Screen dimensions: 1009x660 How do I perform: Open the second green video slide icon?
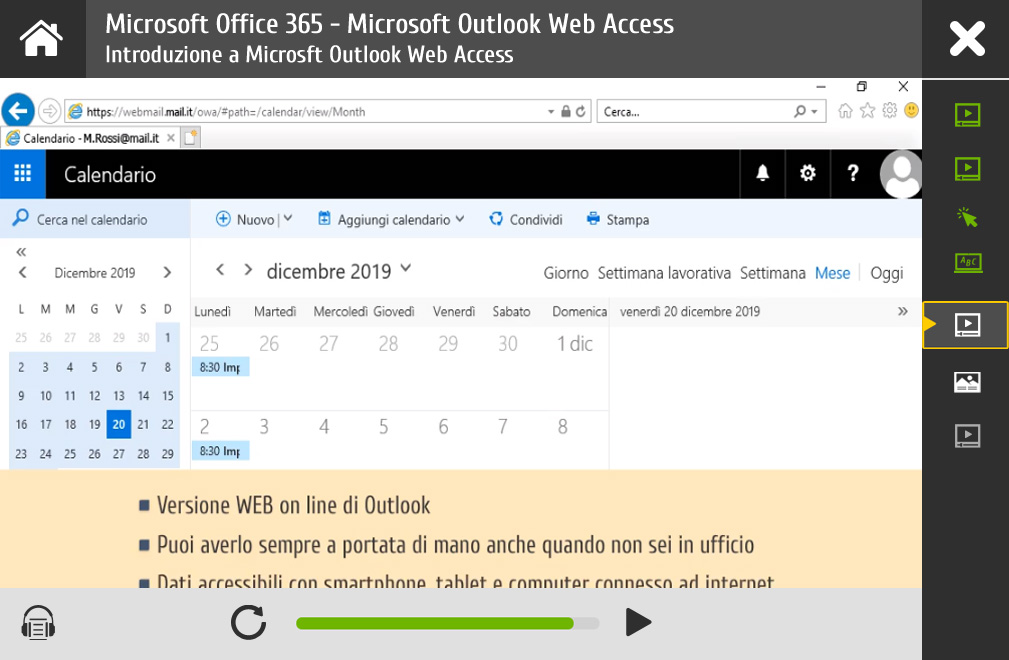coord(967,169)
